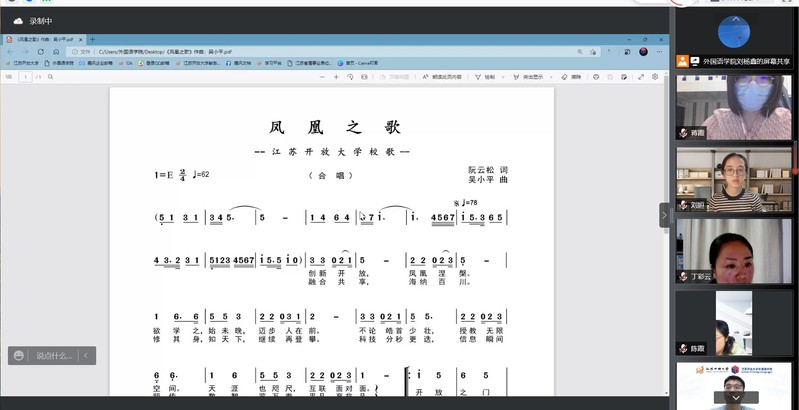The height and width of the screenshot is (410, 799).
Task: Open 登录QQ邮箱 bookmark
Action: pos(154,63)
